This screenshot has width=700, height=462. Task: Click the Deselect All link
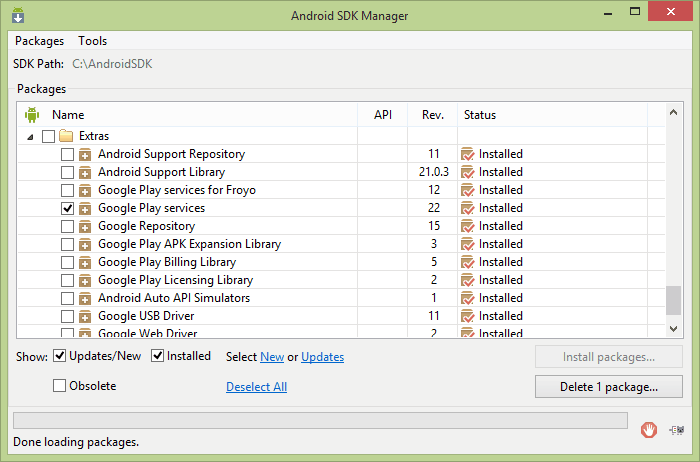click(x=256, y=387)
